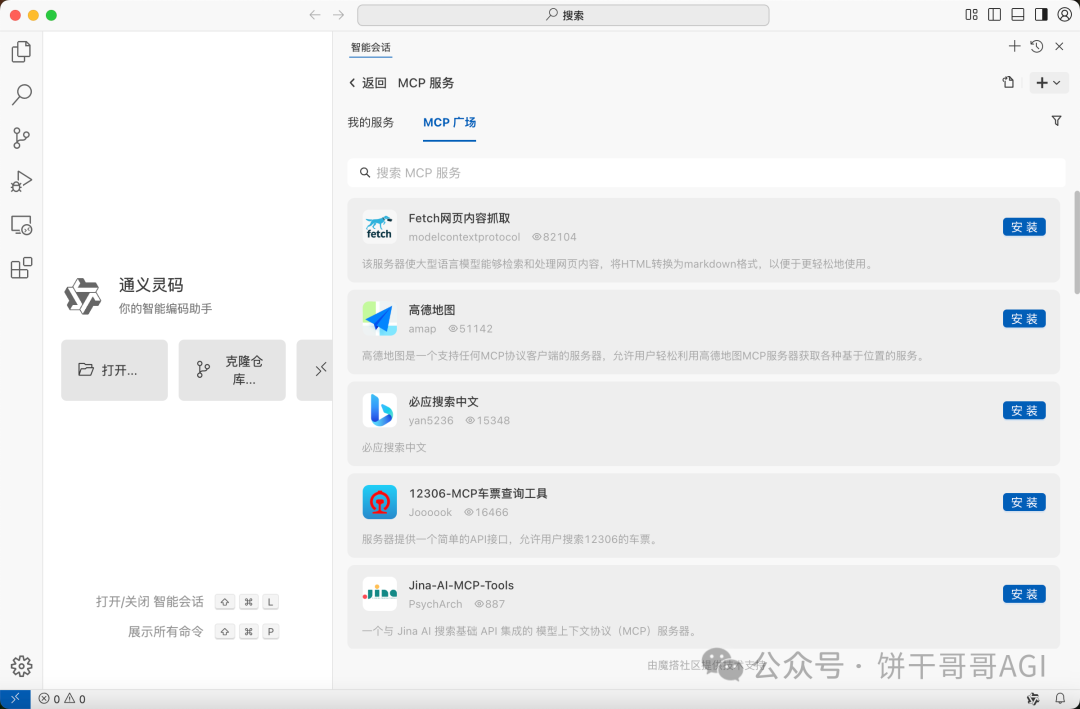Open the Search view in activity bar

[21, 94]
